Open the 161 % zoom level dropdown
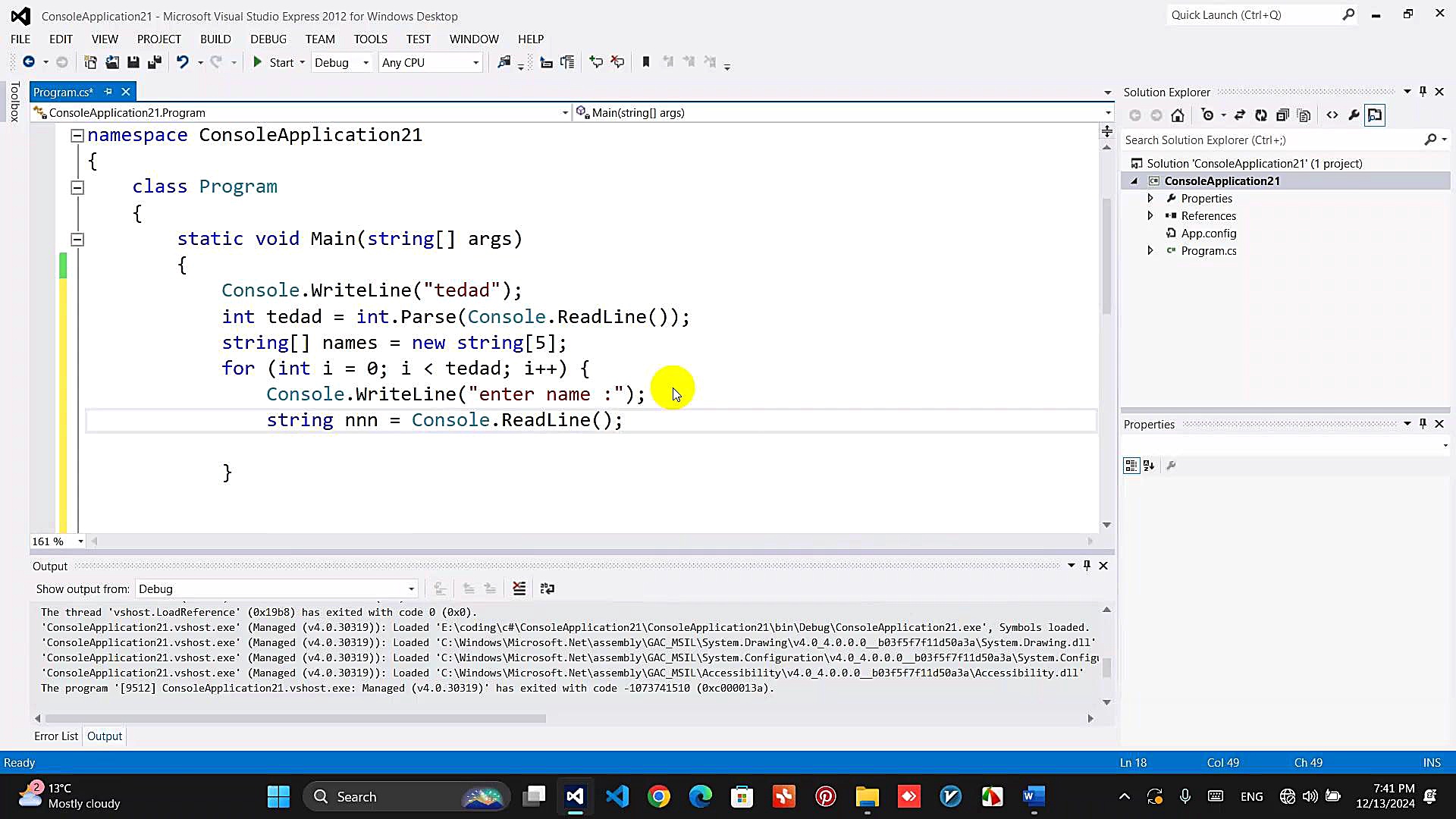Viewport: 1456px width, 819px height. pyautogui.click(x=80, y=541)
